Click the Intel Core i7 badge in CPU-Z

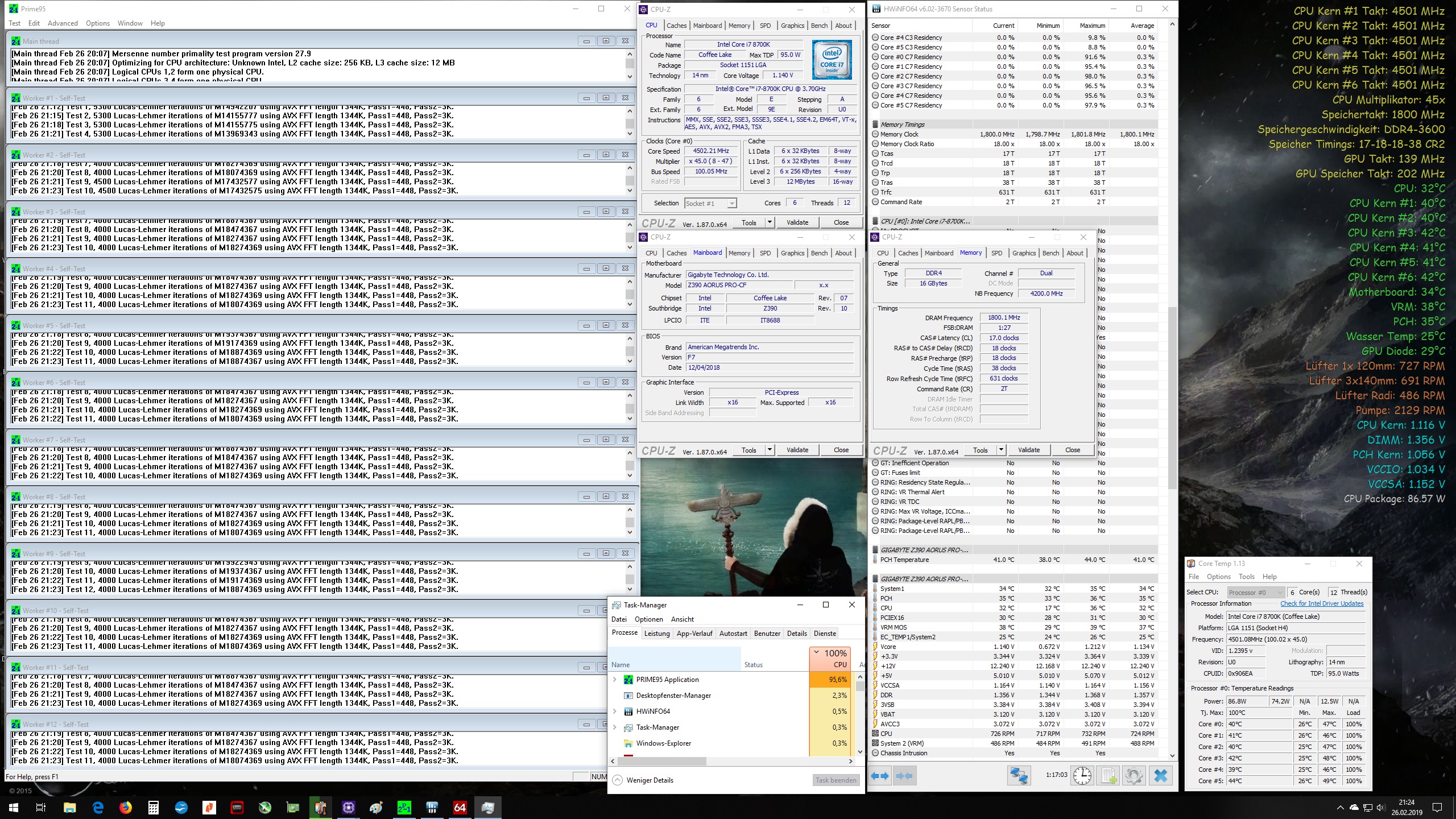point(831,59)
